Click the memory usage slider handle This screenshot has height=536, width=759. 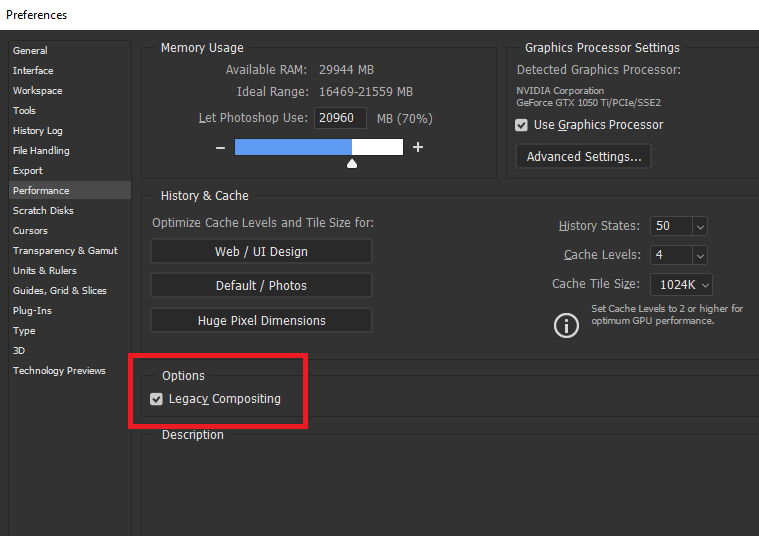click(352, 163)
